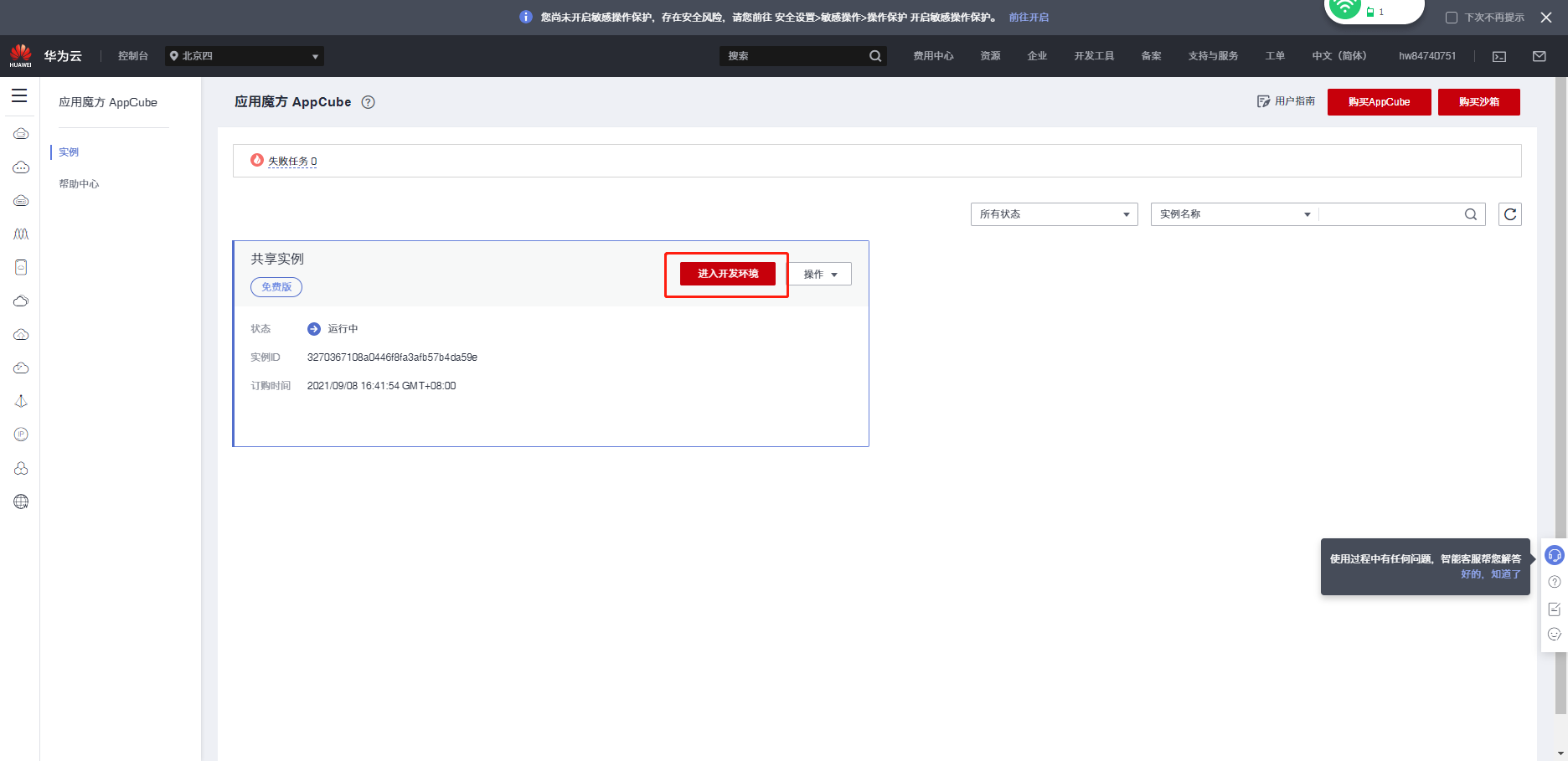Click the floating smiley satisfaction icon

point(1555,634)
